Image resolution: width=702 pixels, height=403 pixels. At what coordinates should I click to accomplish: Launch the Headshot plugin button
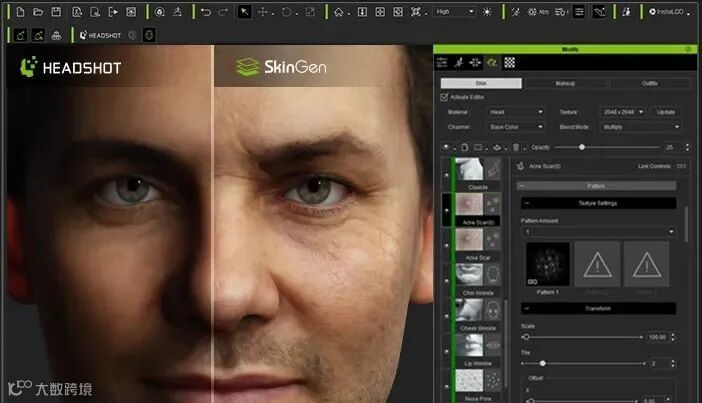click(x=100, y=35)
